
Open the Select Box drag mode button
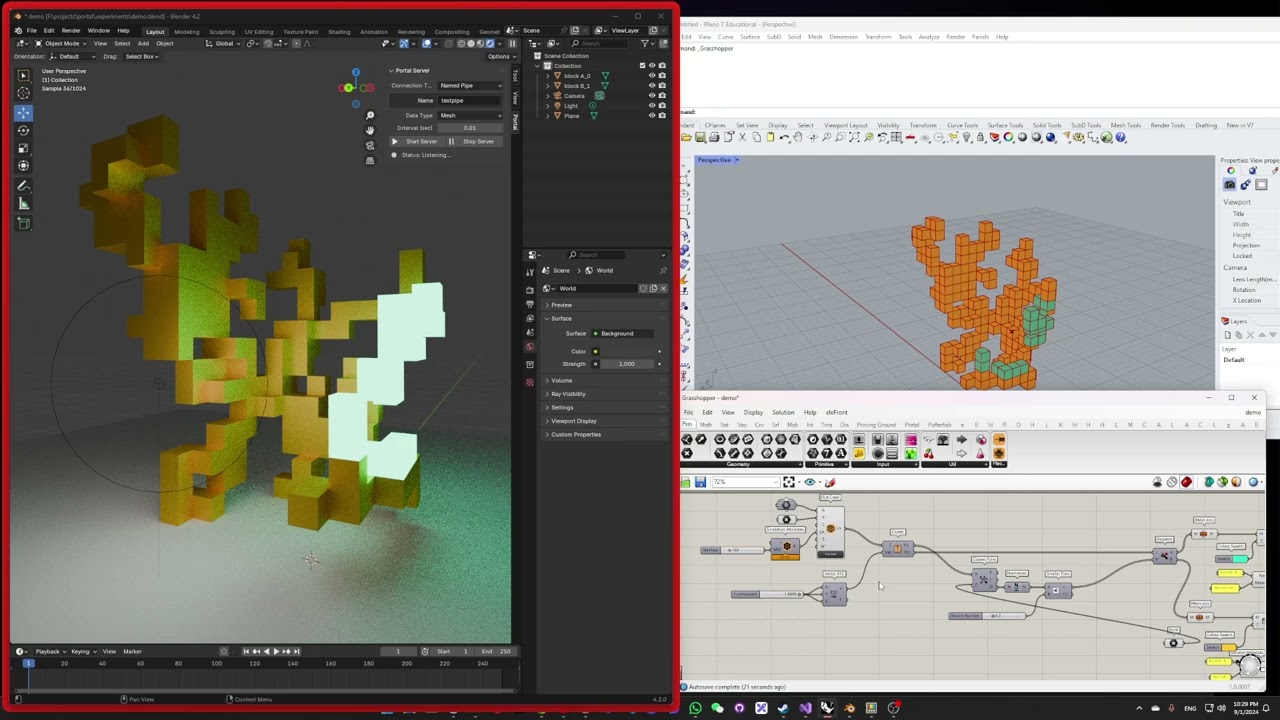coord(141,57)
